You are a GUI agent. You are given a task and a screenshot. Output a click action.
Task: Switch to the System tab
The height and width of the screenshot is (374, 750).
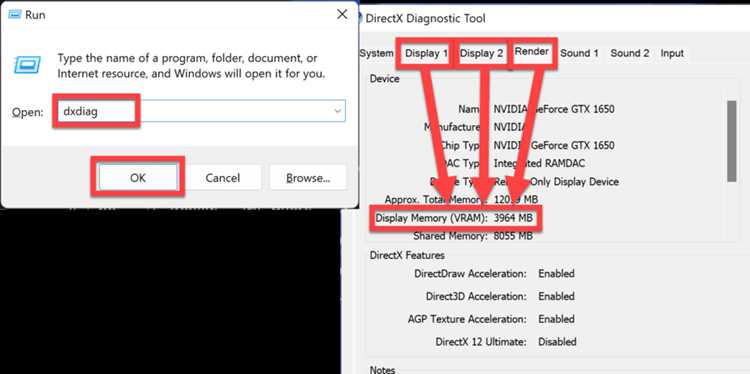[376, 53]
